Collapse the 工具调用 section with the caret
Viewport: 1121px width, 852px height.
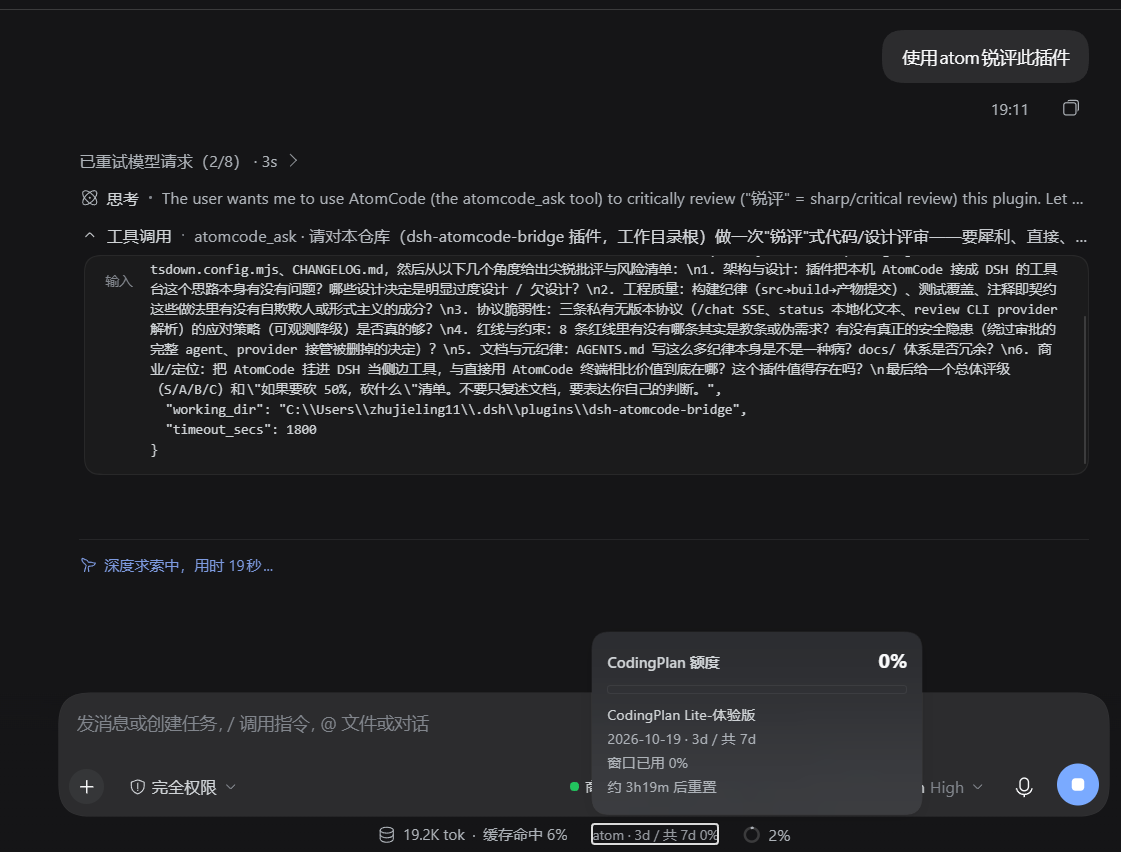89,236
